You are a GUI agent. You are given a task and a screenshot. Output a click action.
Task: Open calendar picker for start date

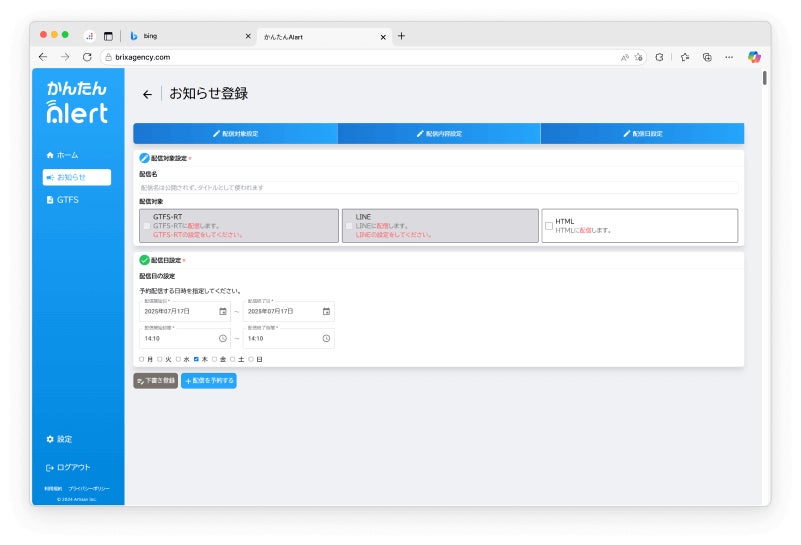[x=223, y=312]
